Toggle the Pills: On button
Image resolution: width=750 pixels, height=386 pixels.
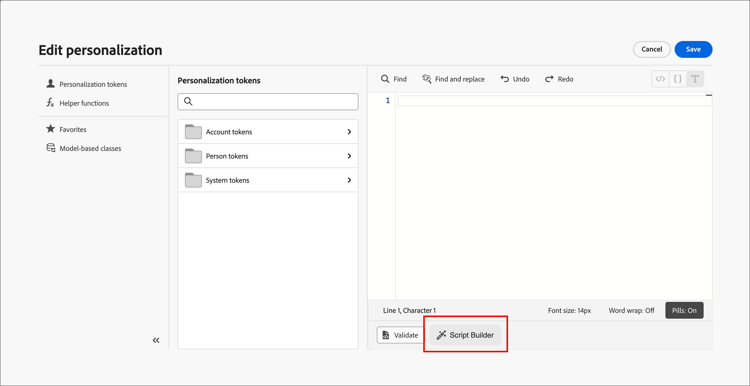[x=684, y=310]
